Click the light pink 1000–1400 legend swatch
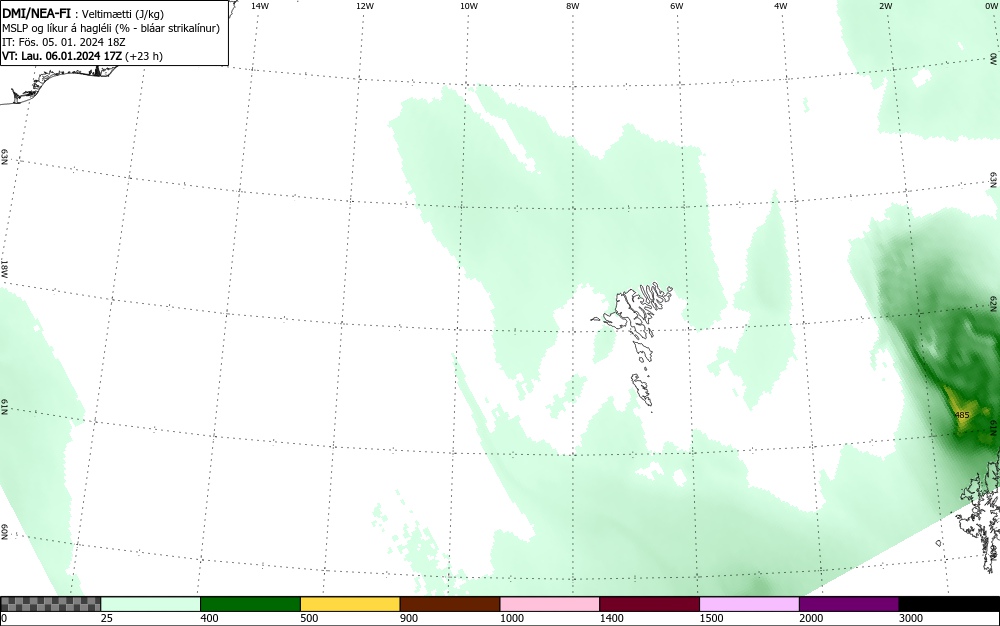Image resolution: width=1000 pixels, height=626 pixels. click(550, 604)
